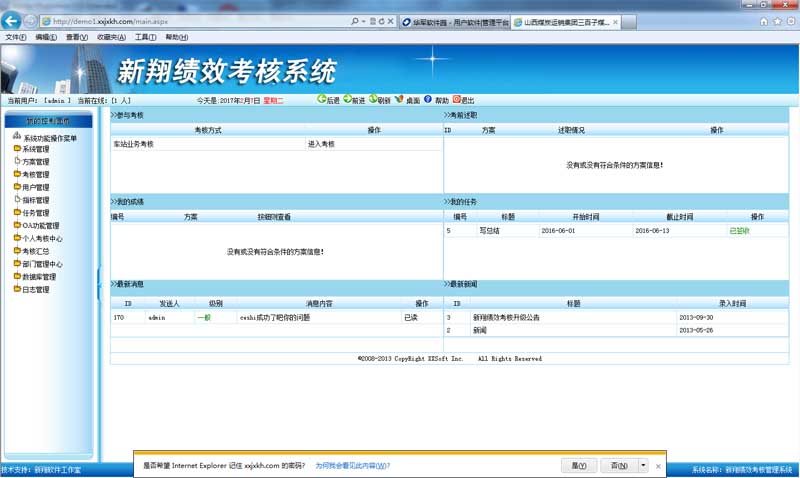Image resolution: width=800 pixels, height=478 pixels.
Task: Open the 方案管理 page in sidebar
Action: tap(35, 162)
